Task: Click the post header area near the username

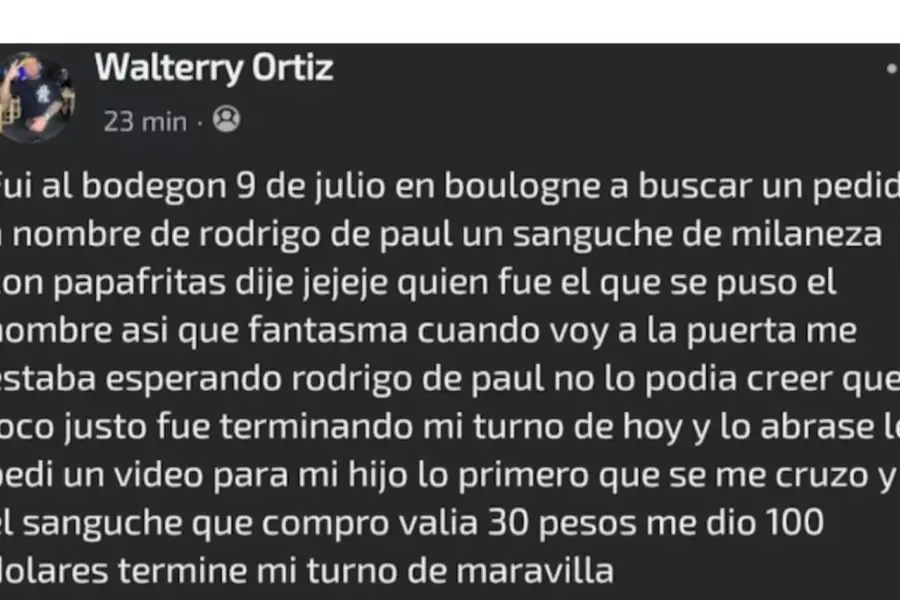Action: tap(213, 68)
